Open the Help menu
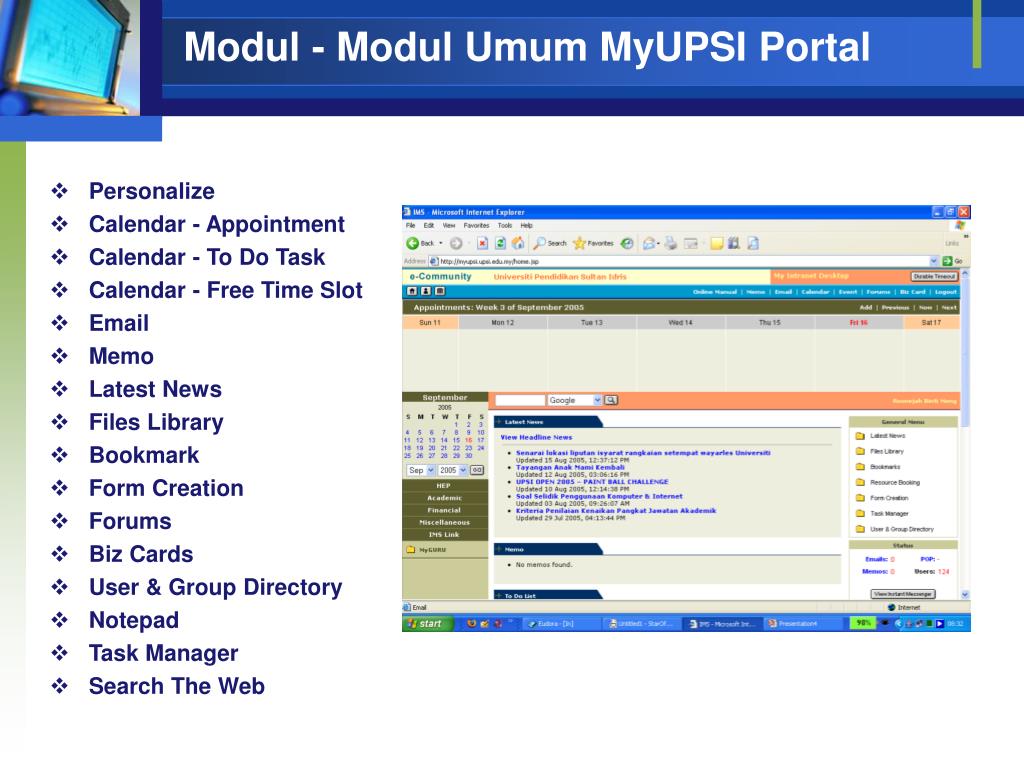This screenshot has width=1024, height=768. click(x=526, y=225)
